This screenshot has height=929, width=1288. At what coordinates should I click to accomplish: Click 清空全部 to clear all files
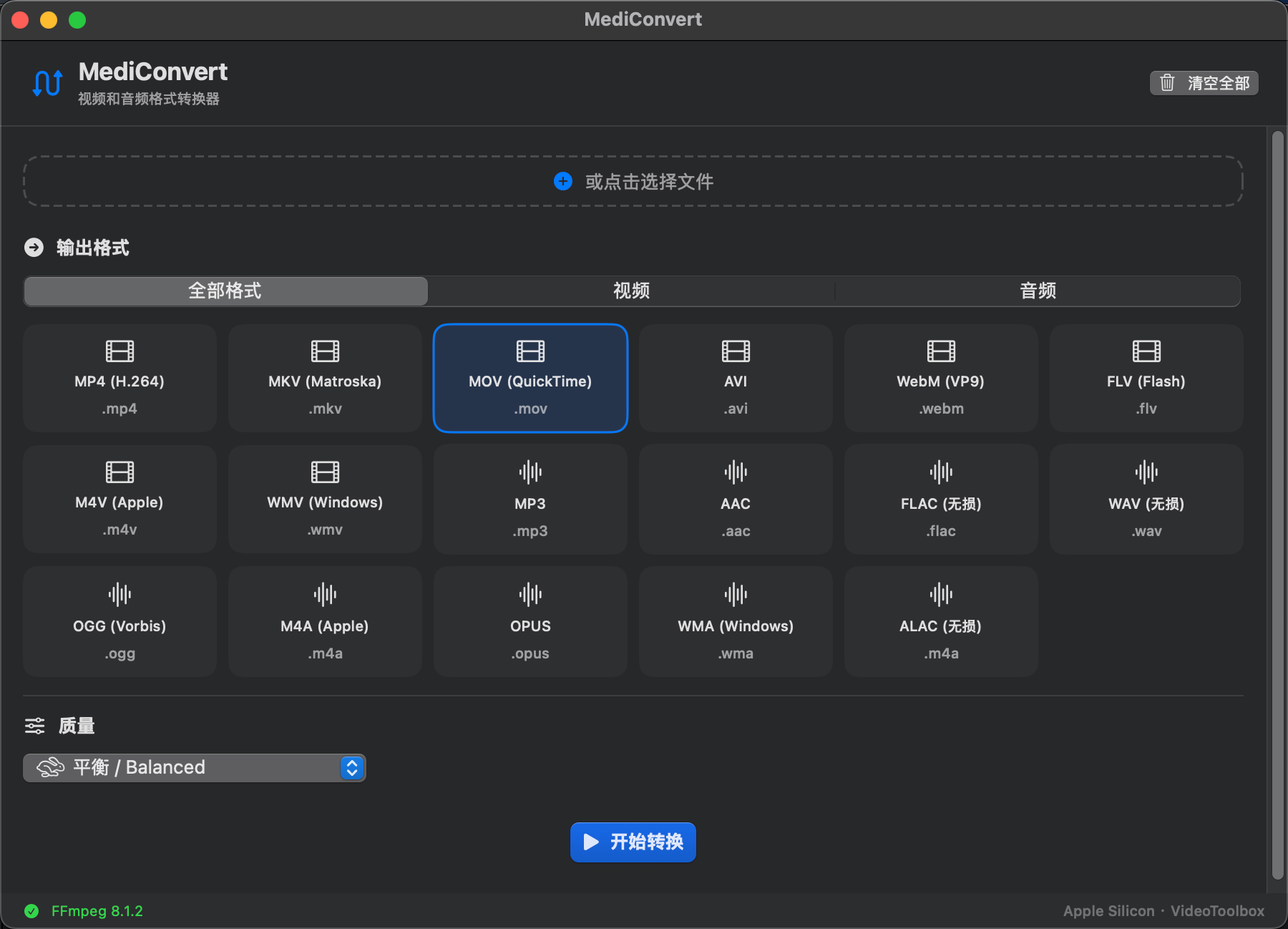point(1204,83)
